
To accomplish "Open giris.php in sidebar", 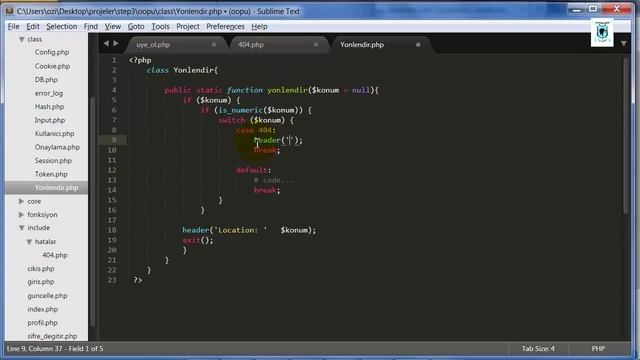I will pyautogui.click(x=41, y=282).
